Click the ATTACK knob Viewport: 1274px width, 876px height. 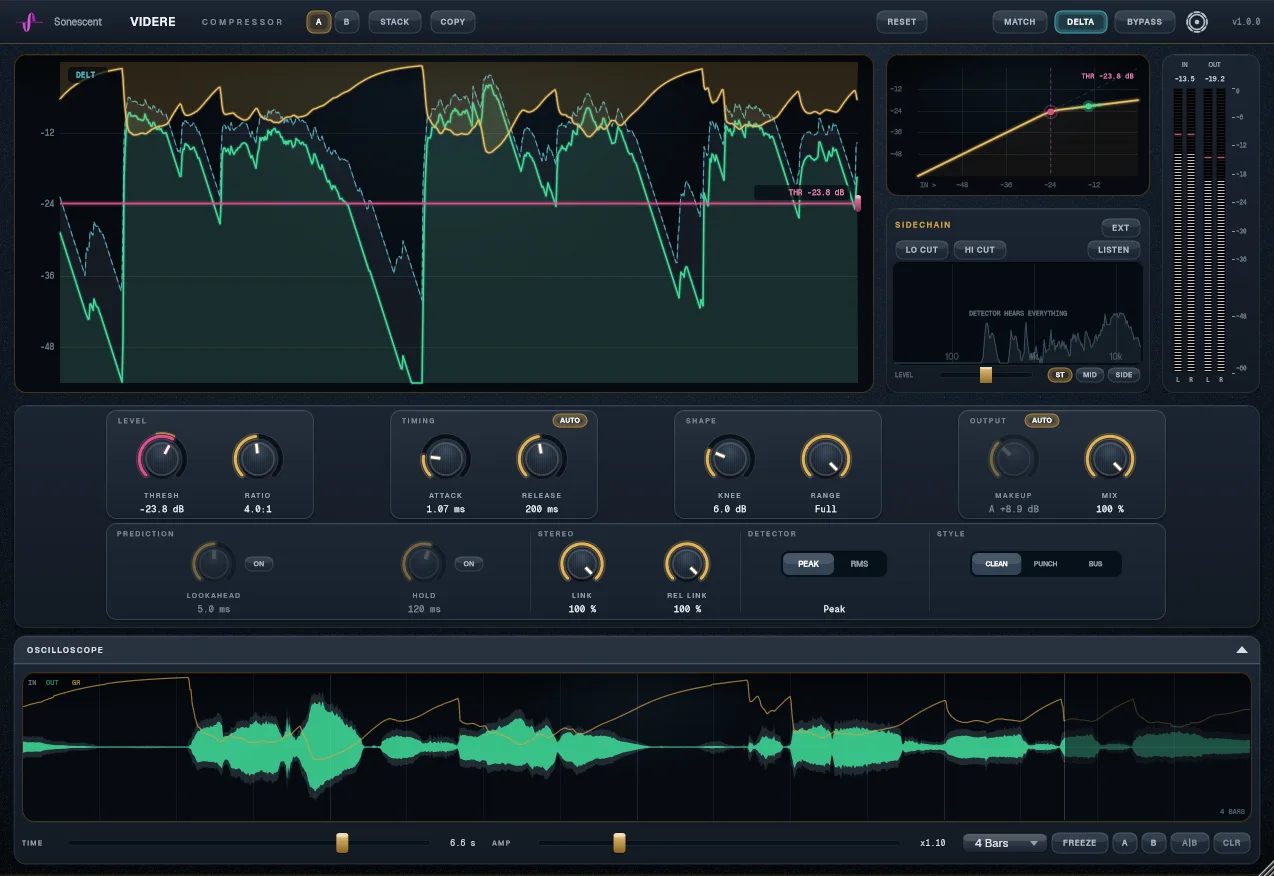(x=445, y=458)
